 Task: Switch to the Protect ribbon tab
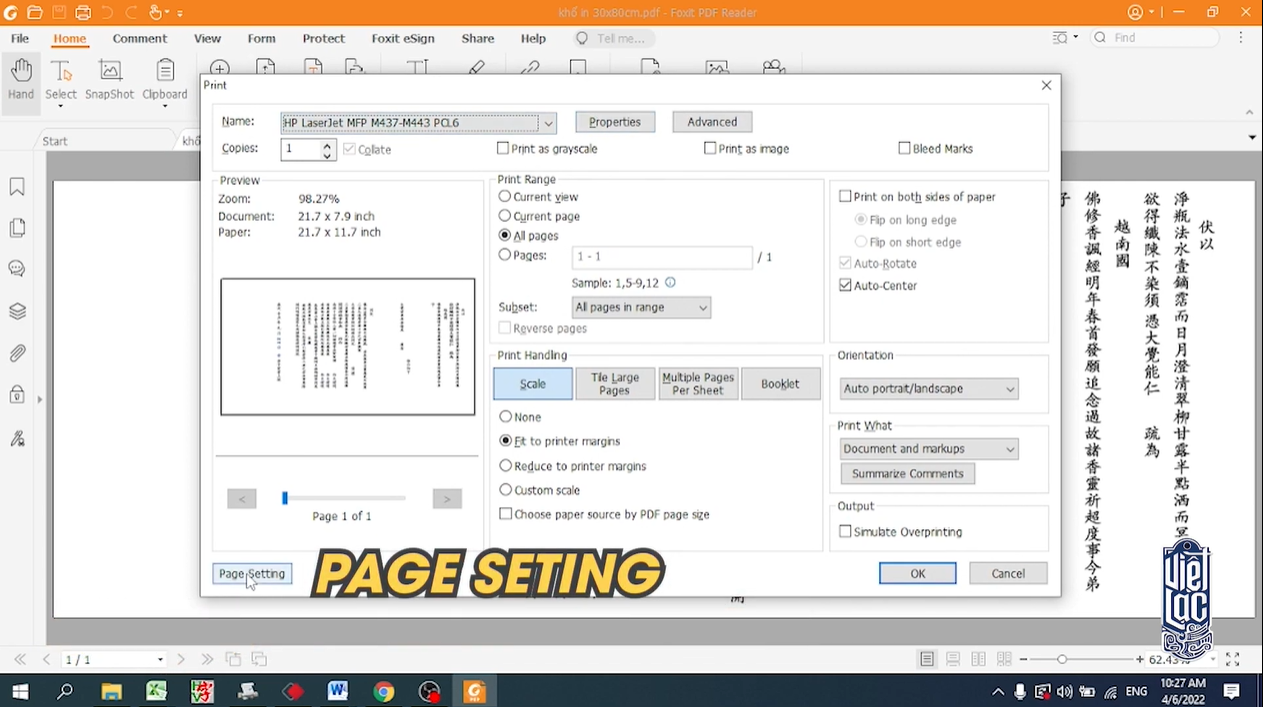(x=323, y=39)
